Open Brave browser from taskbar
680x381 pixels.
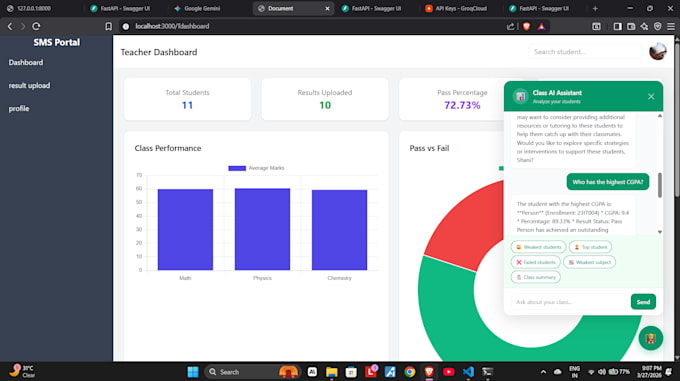tap(429, 372)
